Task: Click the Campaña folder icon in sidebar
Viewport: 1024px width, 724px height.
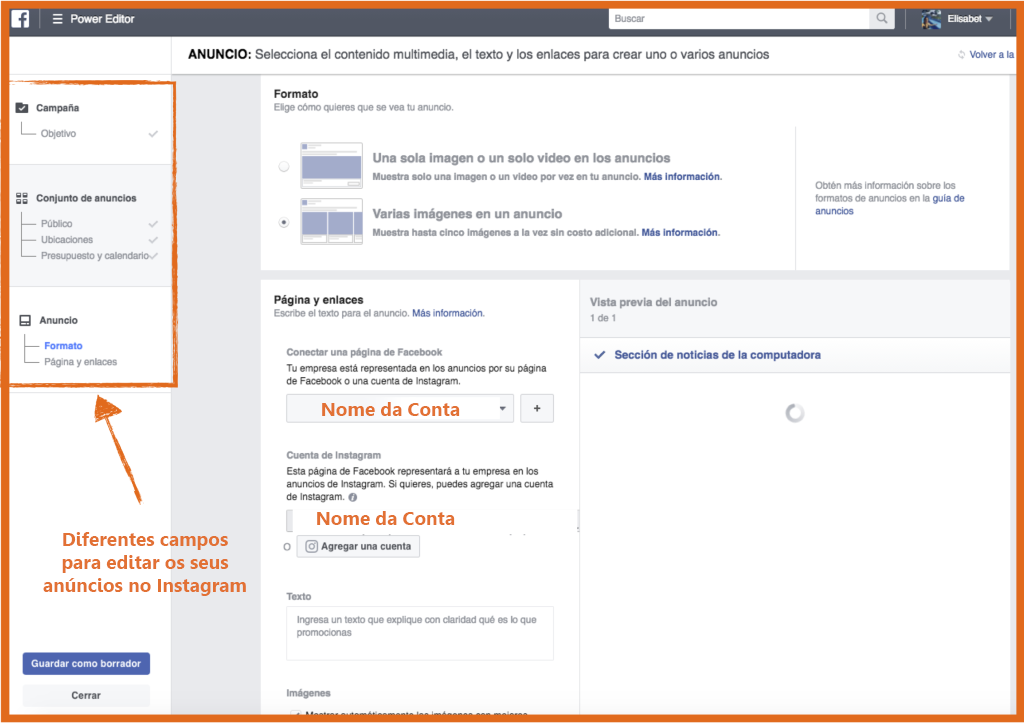Action: (x=22, y=108)
